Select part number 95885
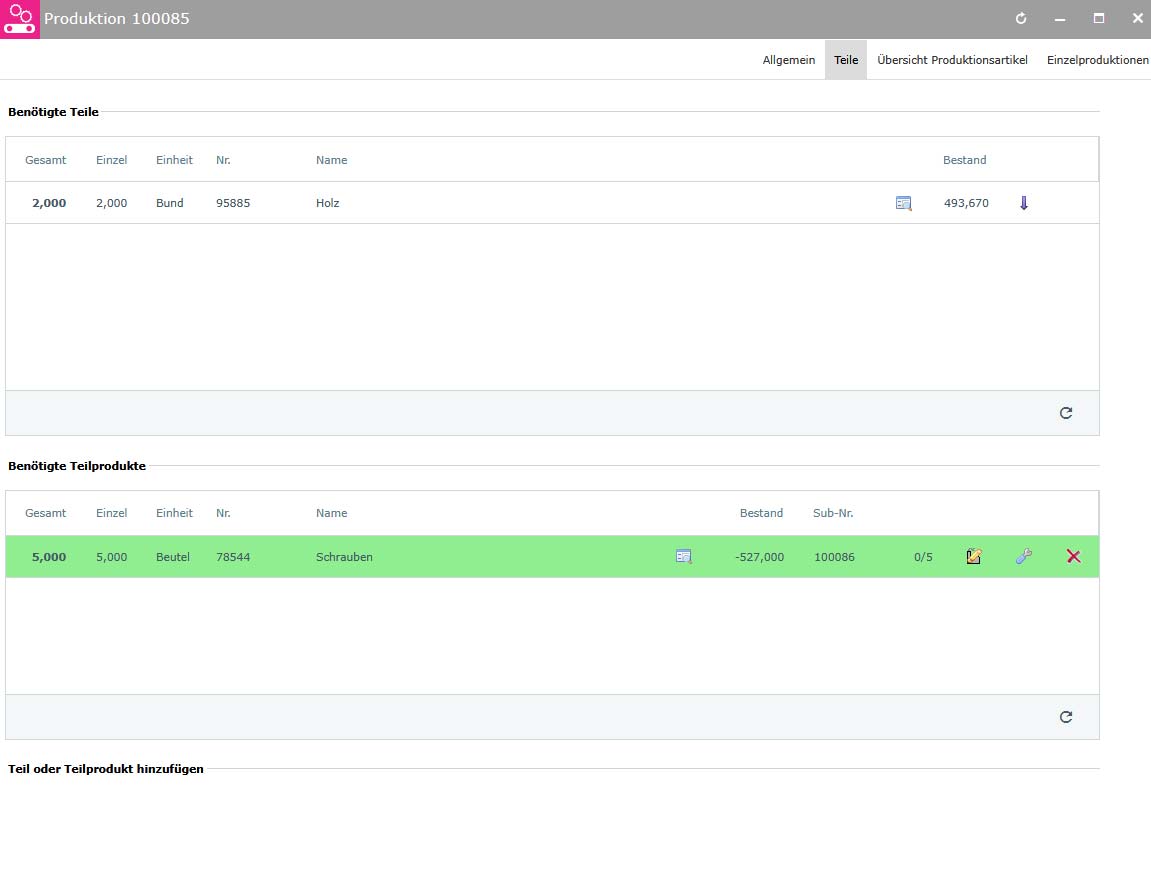The image size is (1151, 881). [x=233, y=203]
